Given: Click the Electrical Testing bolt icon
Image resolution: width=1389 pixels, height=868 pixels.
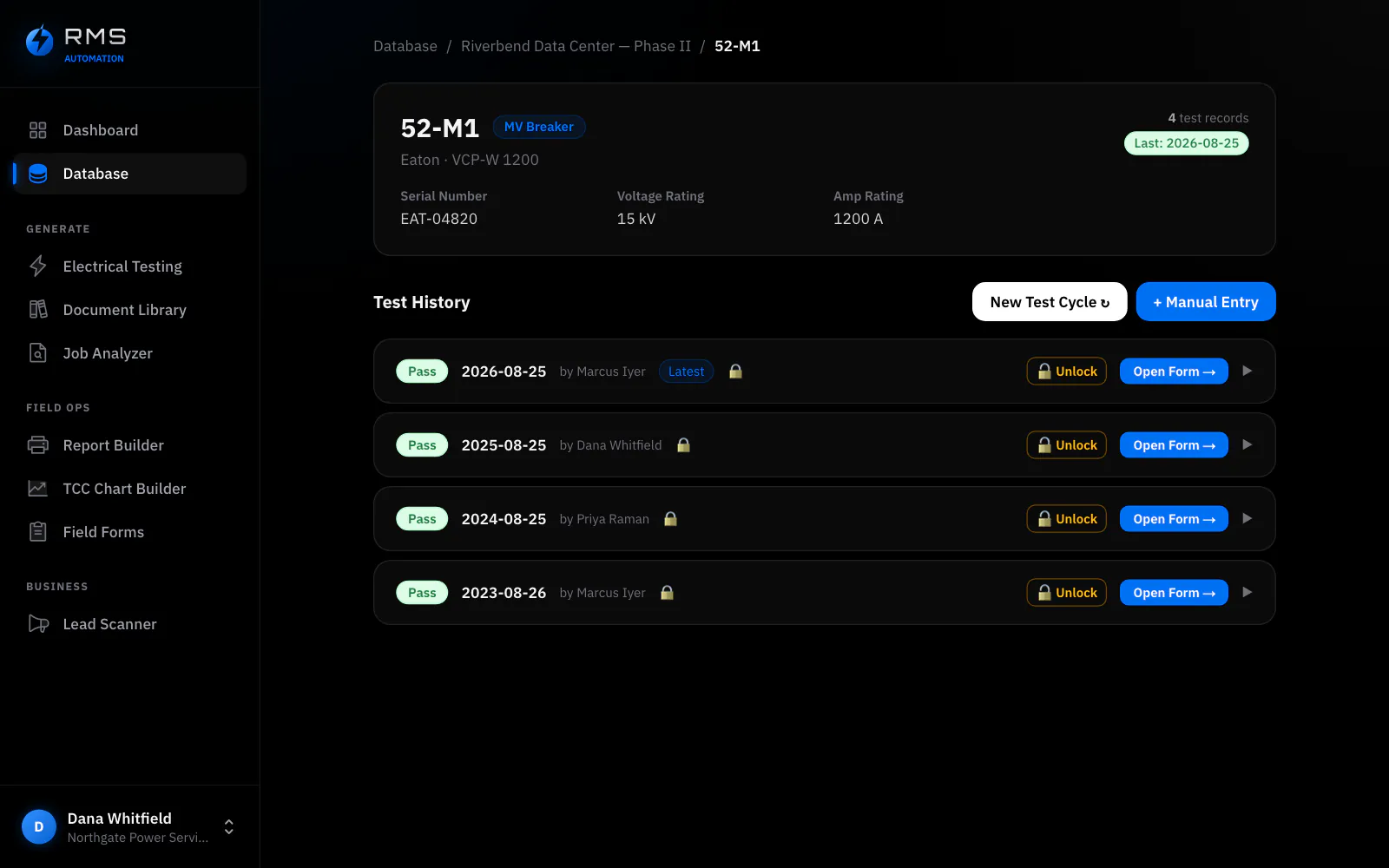Looking at the screenshot, I should [38, 266].
